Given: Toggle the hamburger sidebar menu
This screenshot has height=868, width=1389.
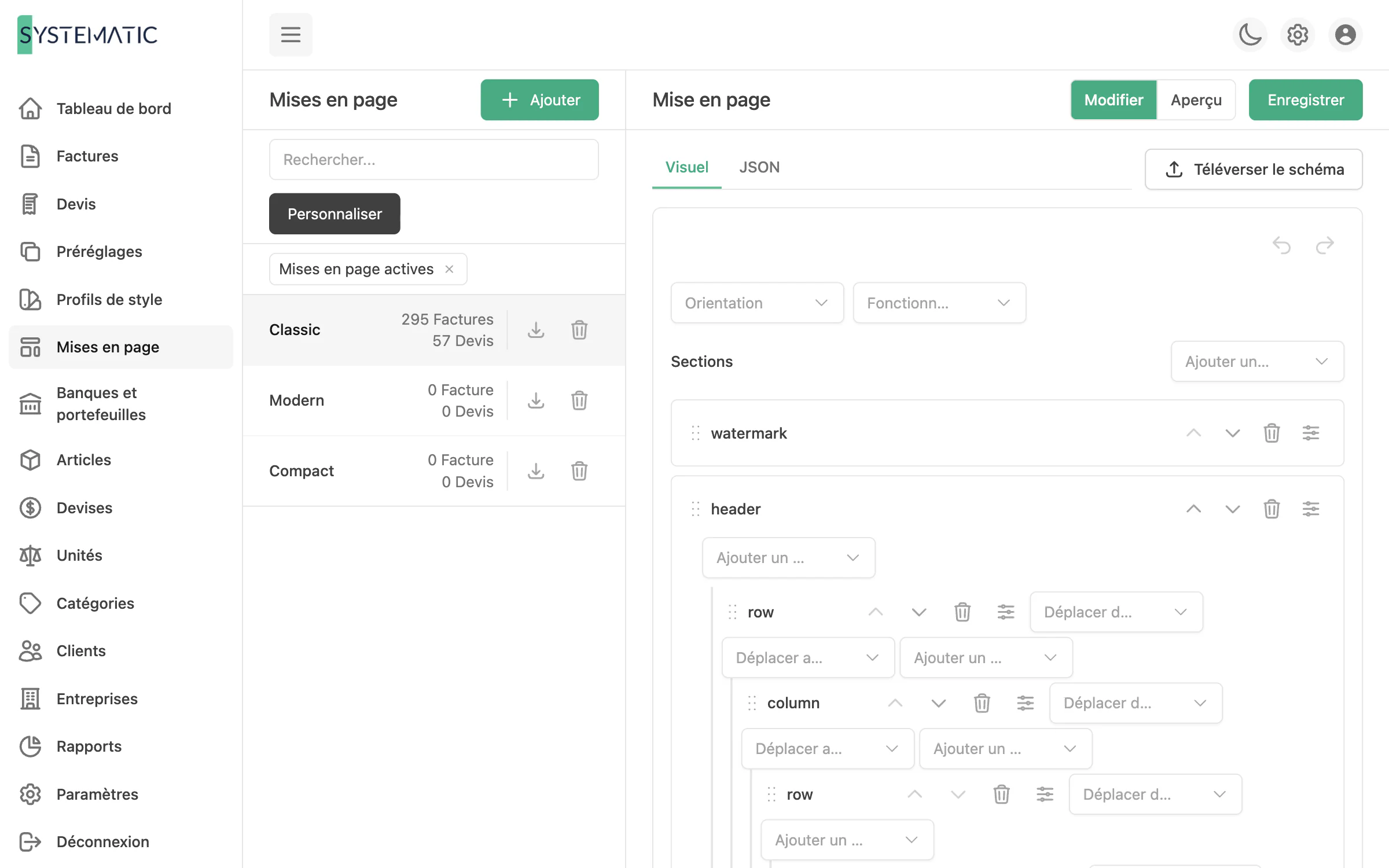Looking at the screenshot, I should click(291, 35).
